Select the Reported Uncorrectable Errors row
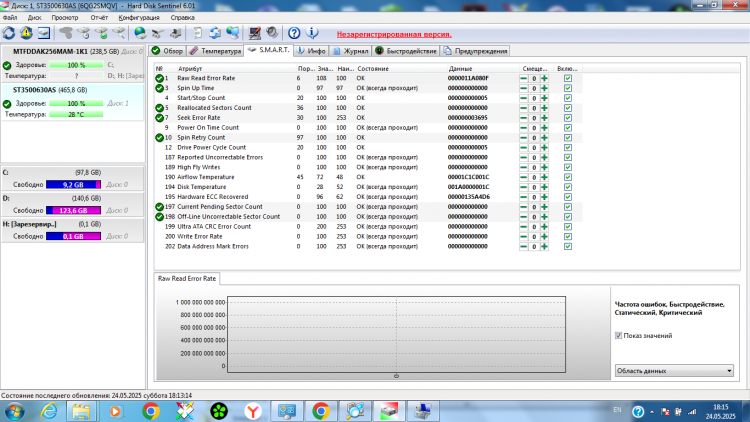The width and height of the screenshot is (750, 422). click(x=368, y=157)
